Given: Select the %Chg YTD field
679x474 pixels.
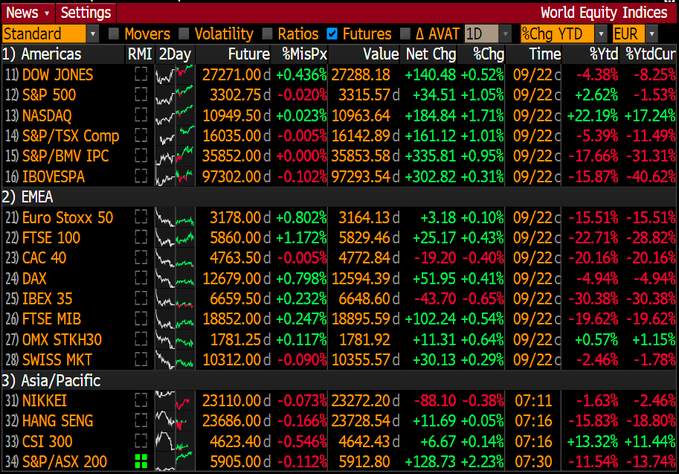Looking at the screenshot, I should tap(557, 34).
